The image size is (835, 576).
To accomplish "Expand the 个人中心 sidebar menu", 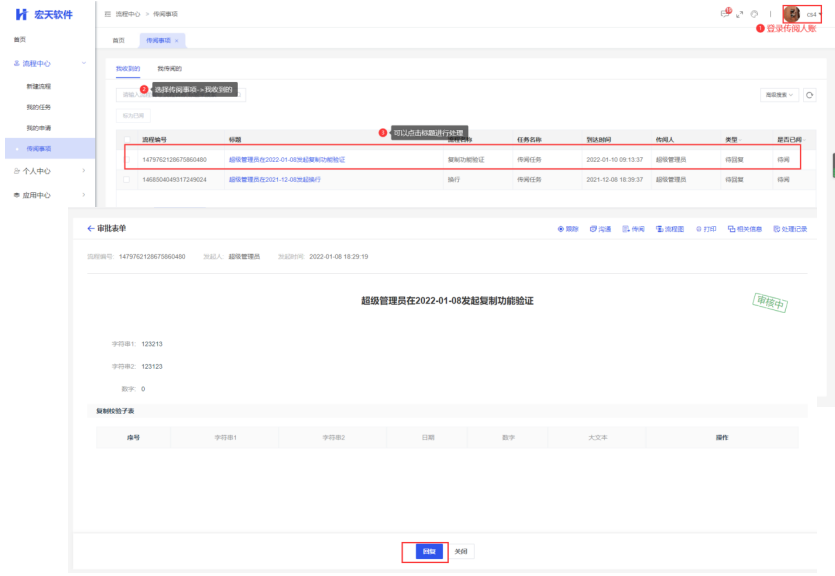I will pyautogui.click(x=48, y=172).
